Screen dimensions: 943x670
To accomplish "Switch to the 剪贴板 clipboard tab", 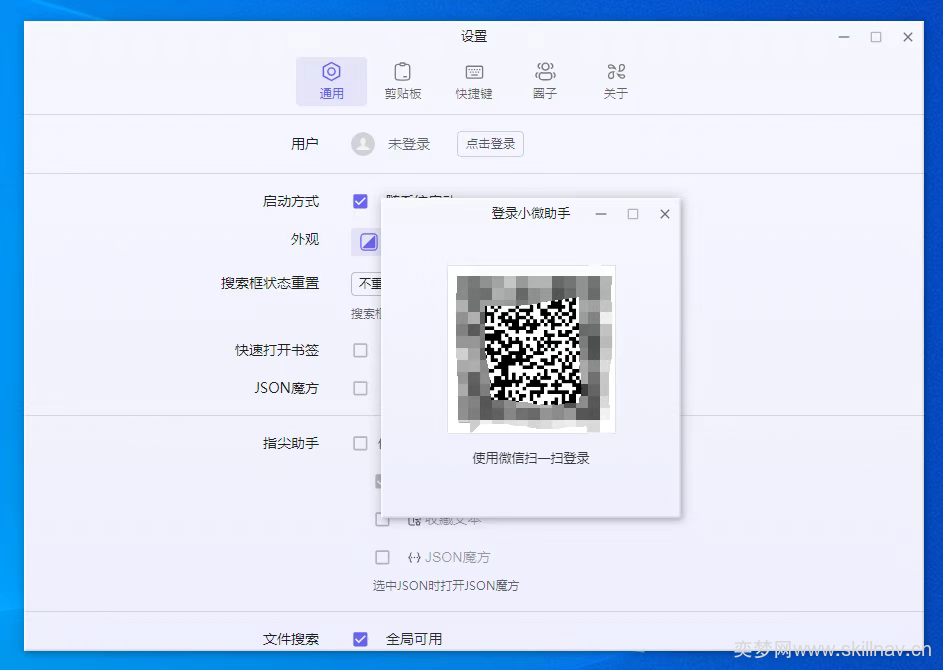I will 402,81.
